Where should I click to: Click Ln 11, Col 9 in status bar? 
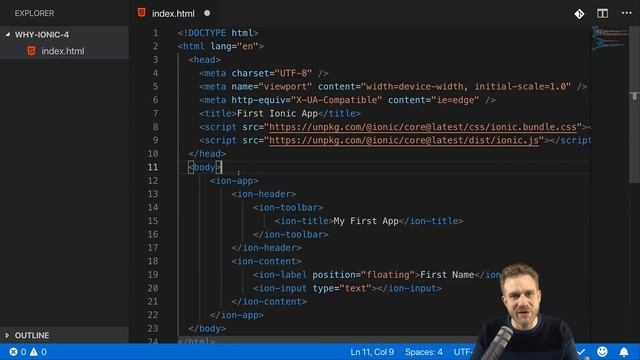pos(372,352)
